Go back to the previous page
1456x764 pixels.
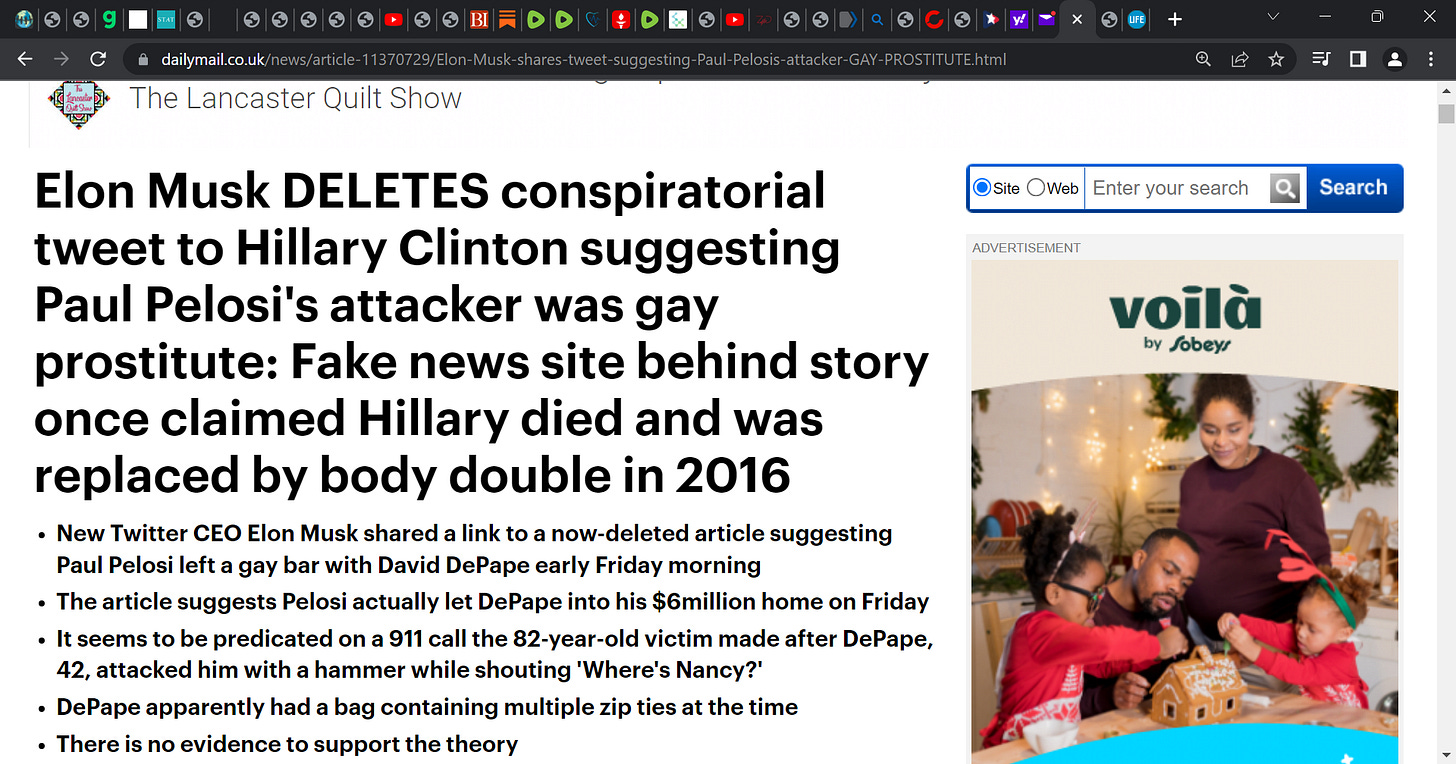click(25, 59)
